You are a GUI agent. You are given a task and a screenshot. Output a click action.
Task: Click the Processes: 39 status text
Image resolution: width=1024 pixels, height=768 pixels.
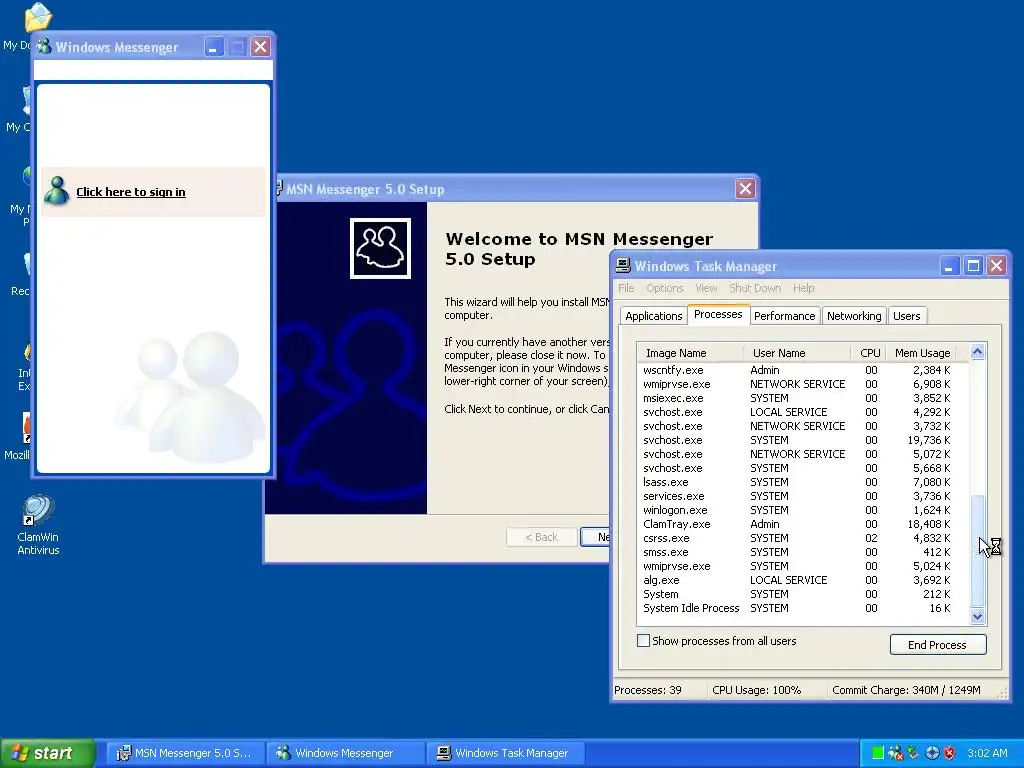click(x=648, y=690)
